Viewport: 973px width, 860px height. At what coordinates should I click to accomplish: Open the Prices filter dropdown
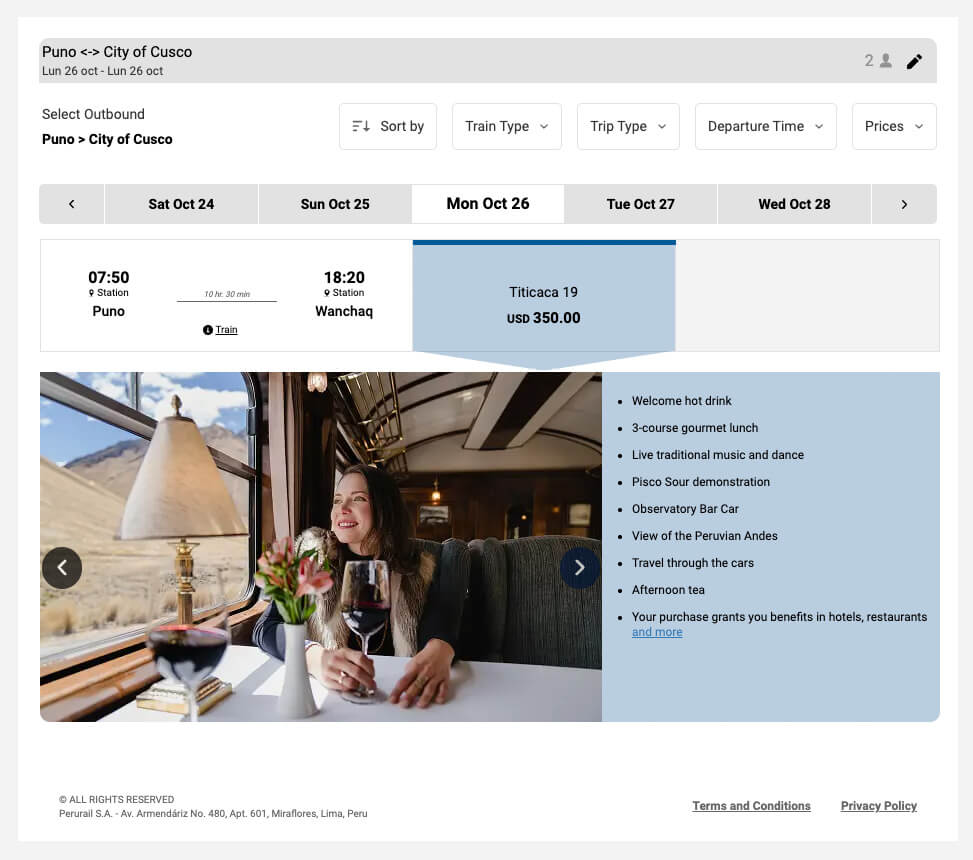pyautogui.click(x=894, y=127)
